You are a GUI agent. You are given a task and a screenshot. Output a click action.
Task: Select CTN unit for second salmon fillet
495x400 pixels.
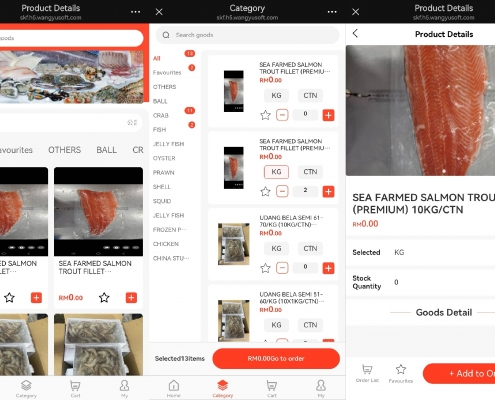tap(310, 172)
